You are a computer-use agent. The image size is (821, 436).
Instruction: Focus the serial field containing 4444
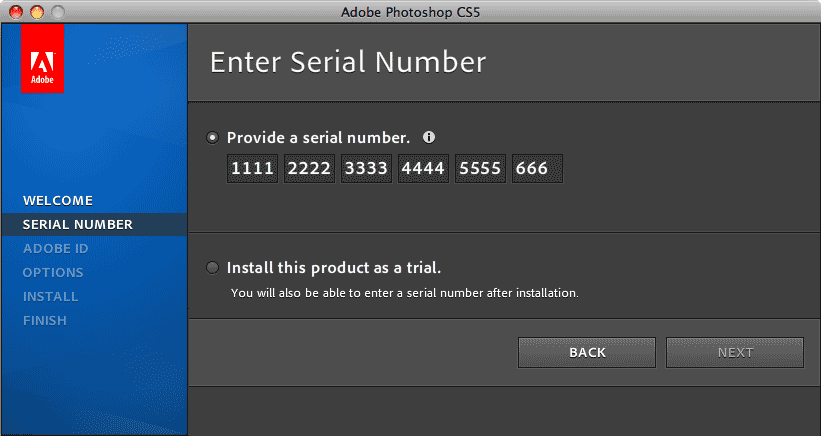point(424,169)
